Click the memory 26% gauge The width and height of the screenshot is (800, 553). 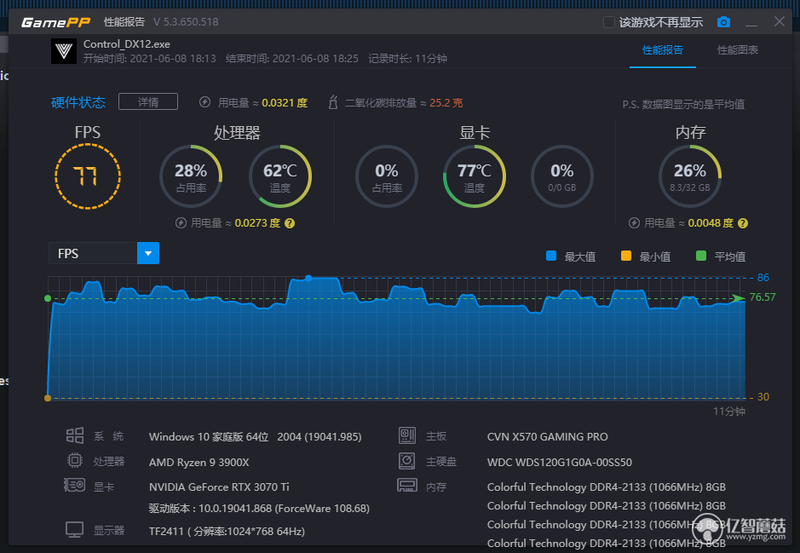[690, 177]
